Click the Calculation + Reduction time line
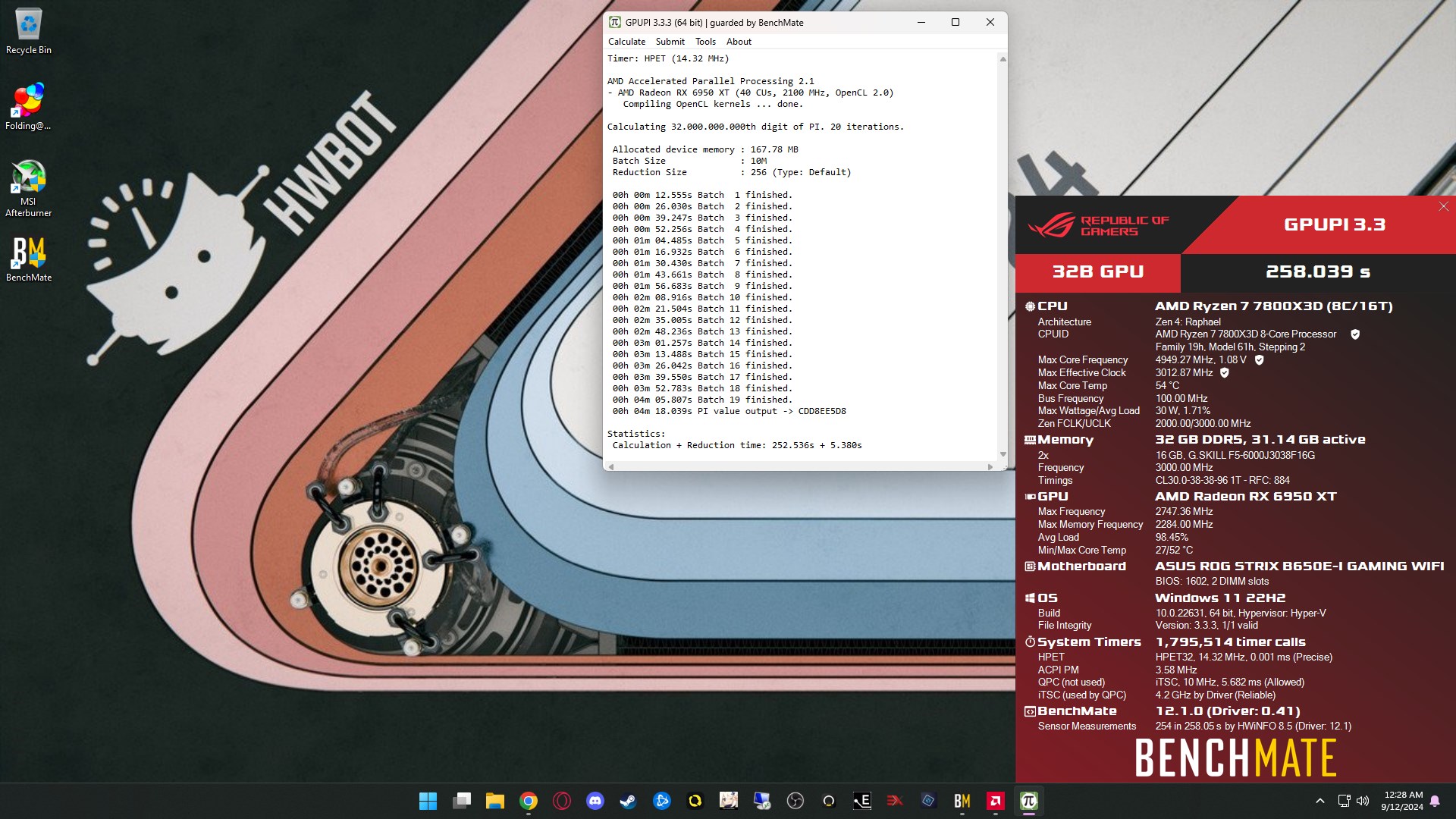The image size is (1456, 819). 737,446
